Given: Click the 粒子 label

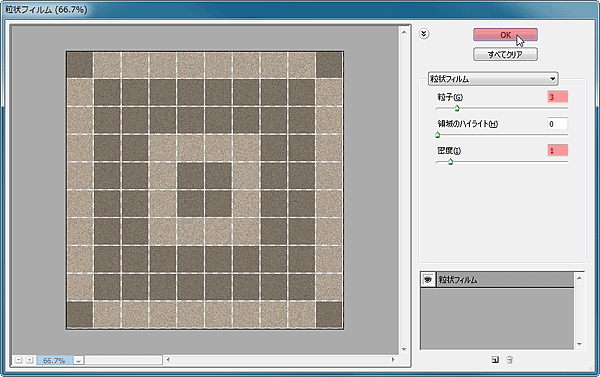Looking at the screenshot, I should 450,97.
